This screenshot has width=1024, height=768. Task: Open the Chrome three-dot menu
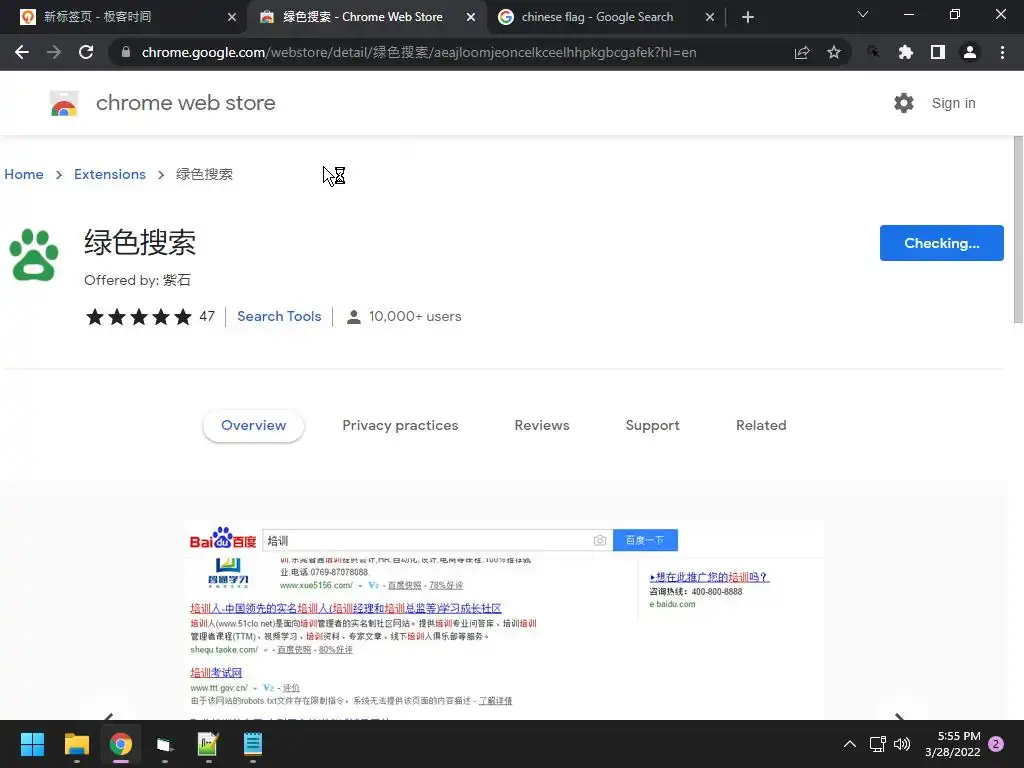pyautogui.click(x=1002, y=52)
